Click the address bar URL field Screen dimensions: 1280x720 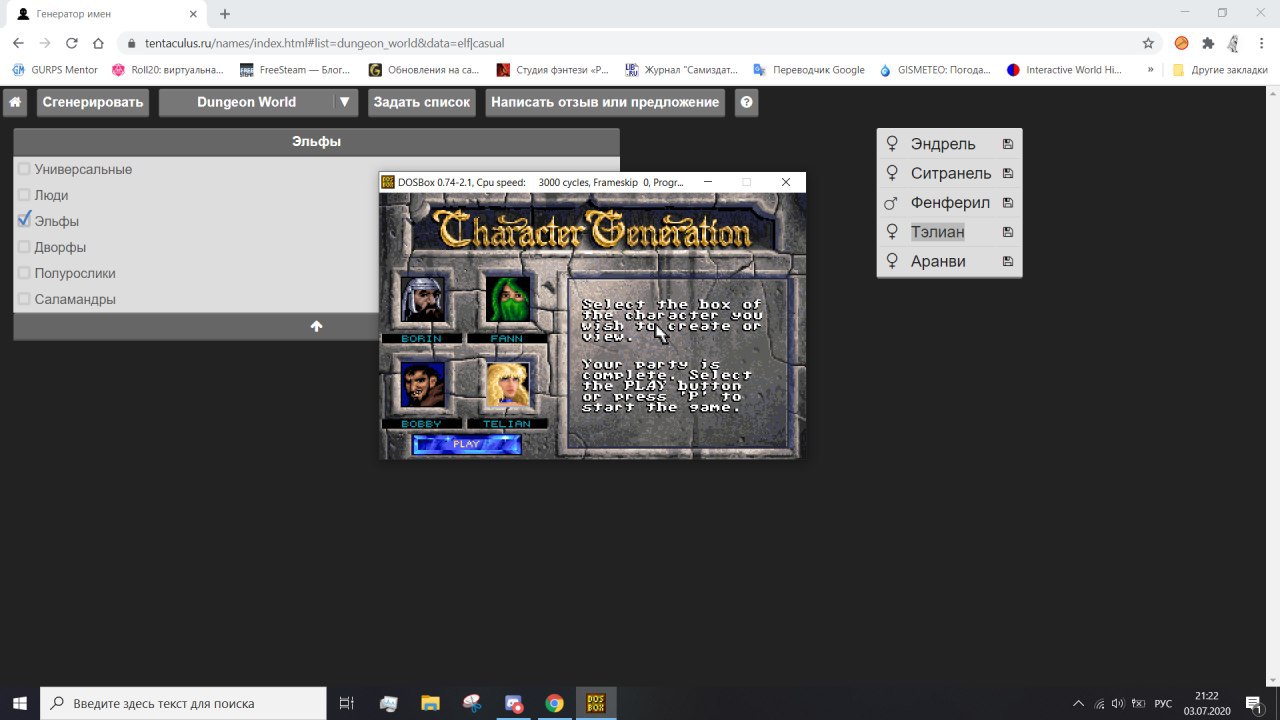tap(640, 43)
